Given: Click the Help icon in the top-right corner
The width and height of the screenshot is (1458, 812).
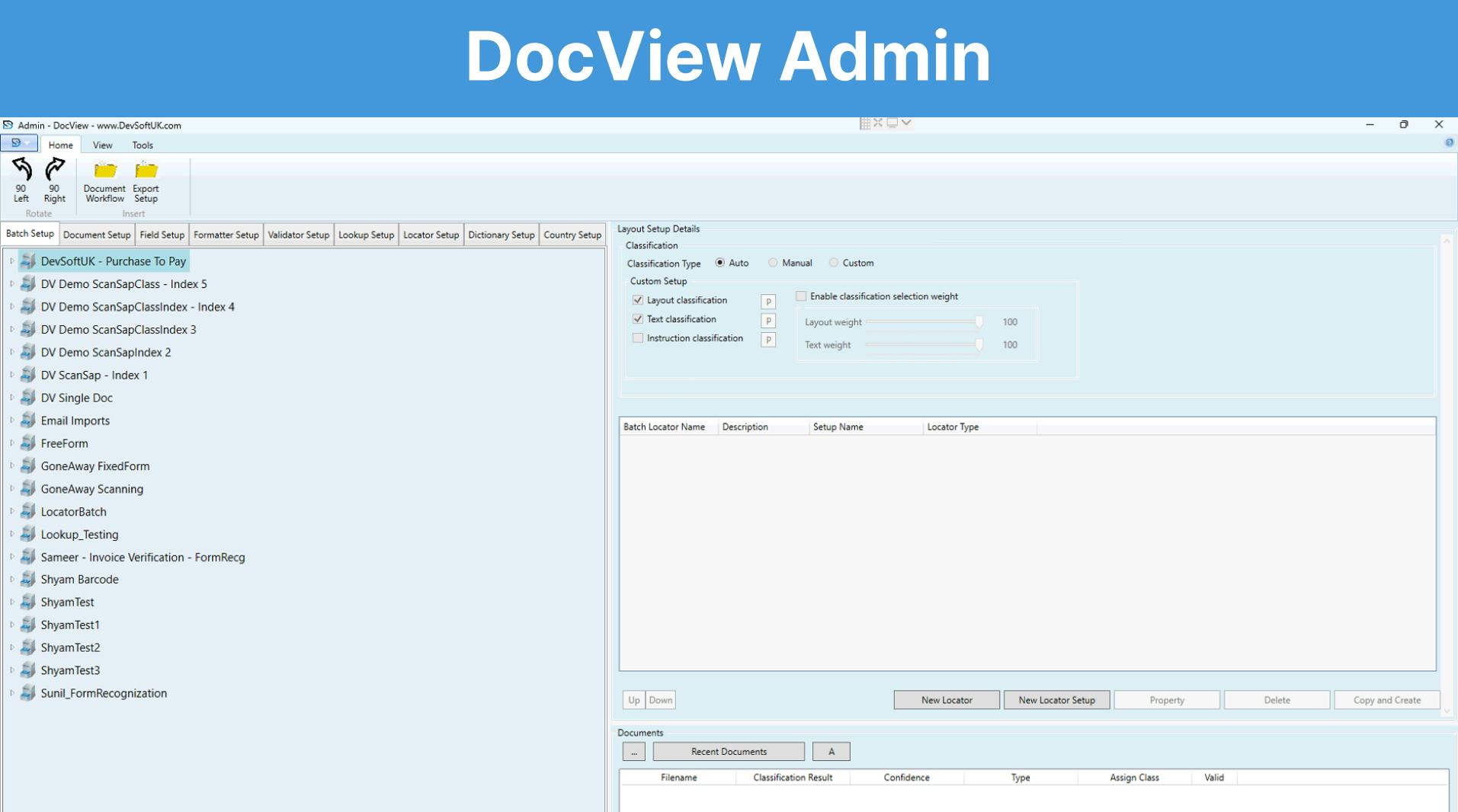Looking at the screenshot, I should pyautogui.click(x=1449, y=142).
